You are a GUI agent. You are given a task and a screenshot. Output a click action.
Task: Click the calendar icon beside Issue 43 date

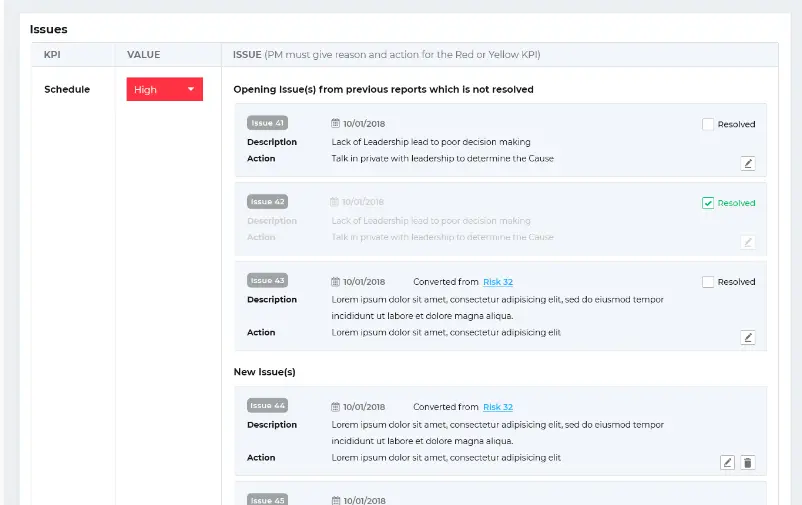coord(336,282)
